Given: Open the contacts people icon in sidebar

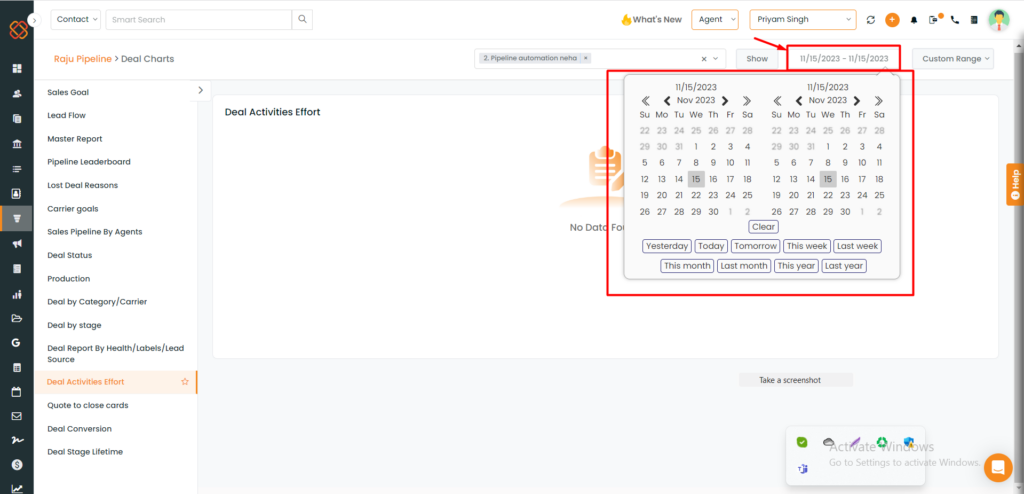Looking at the screenshot, I should (x=17, y=93).
